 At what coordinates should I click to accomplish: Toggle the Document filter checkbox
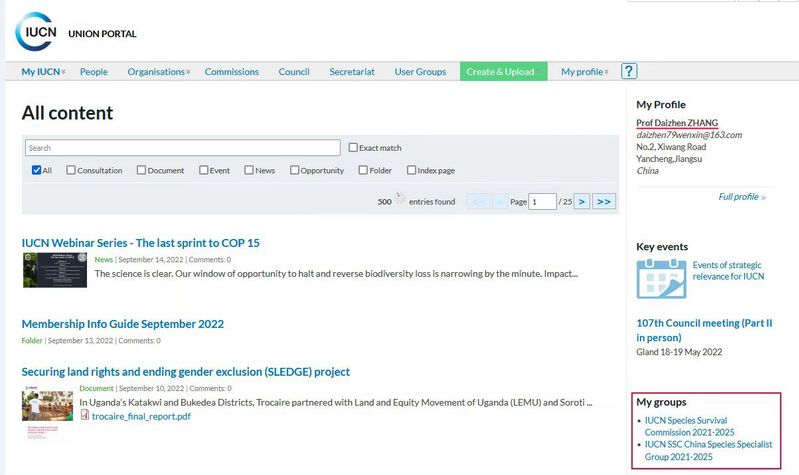tap(141, 170)
